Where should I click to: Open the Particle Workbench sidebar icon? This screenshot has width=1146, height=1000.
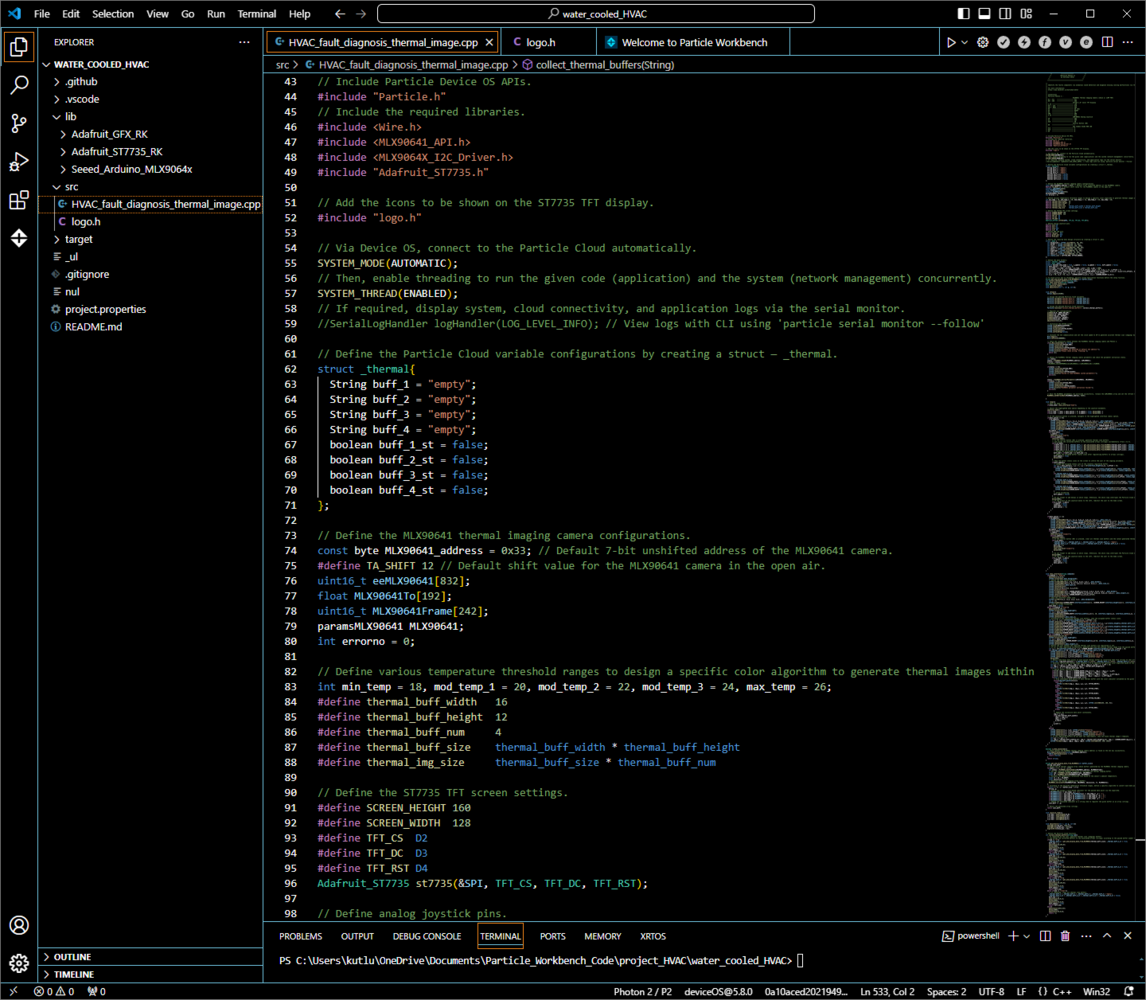click(x=19, y=238)
